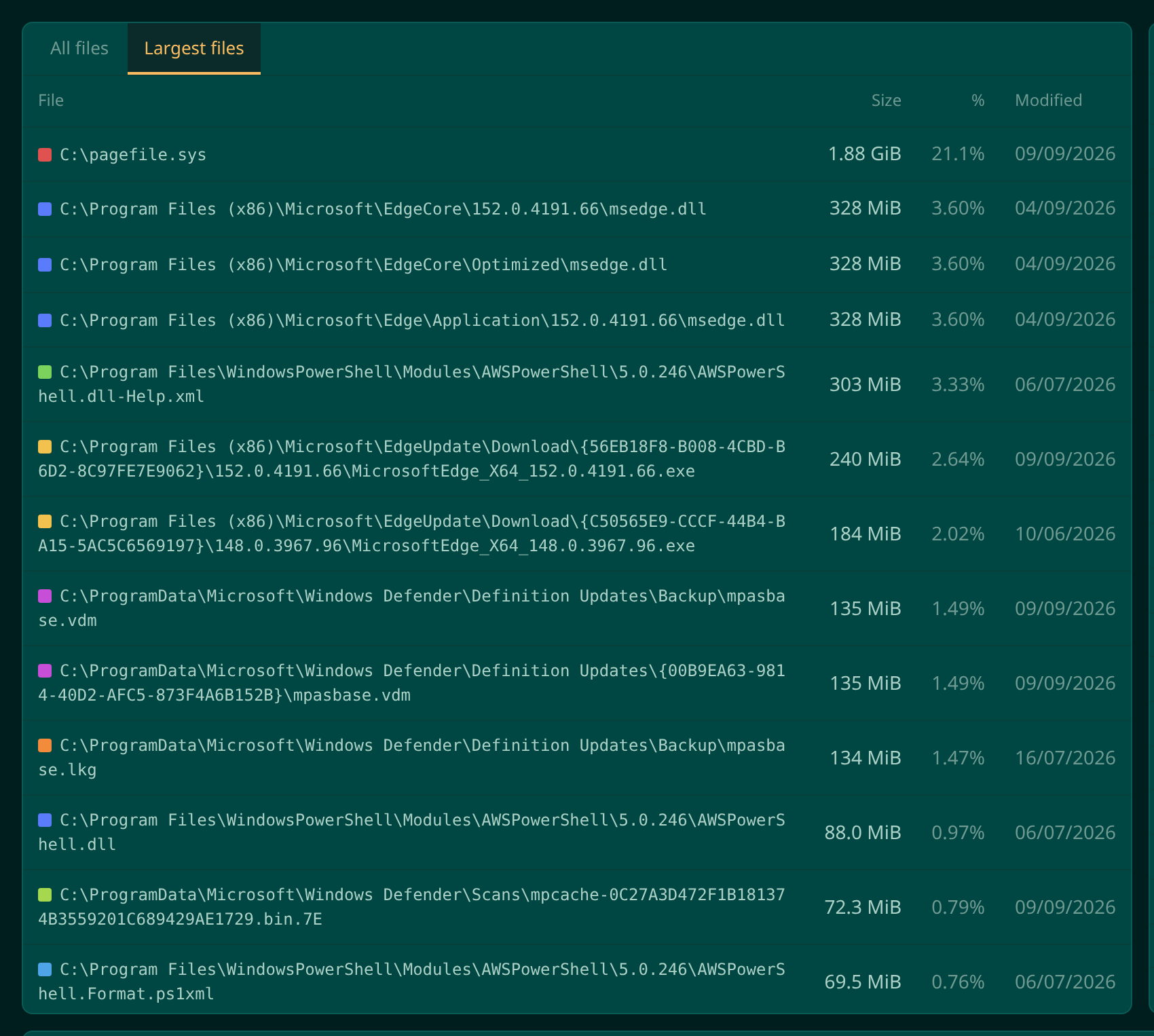The height and width of the screenshot is (1036, 1154).
Task: Select the MicrosoftEdge_X64_148.0.3967.96.exe path
Action: coord(411,534)
